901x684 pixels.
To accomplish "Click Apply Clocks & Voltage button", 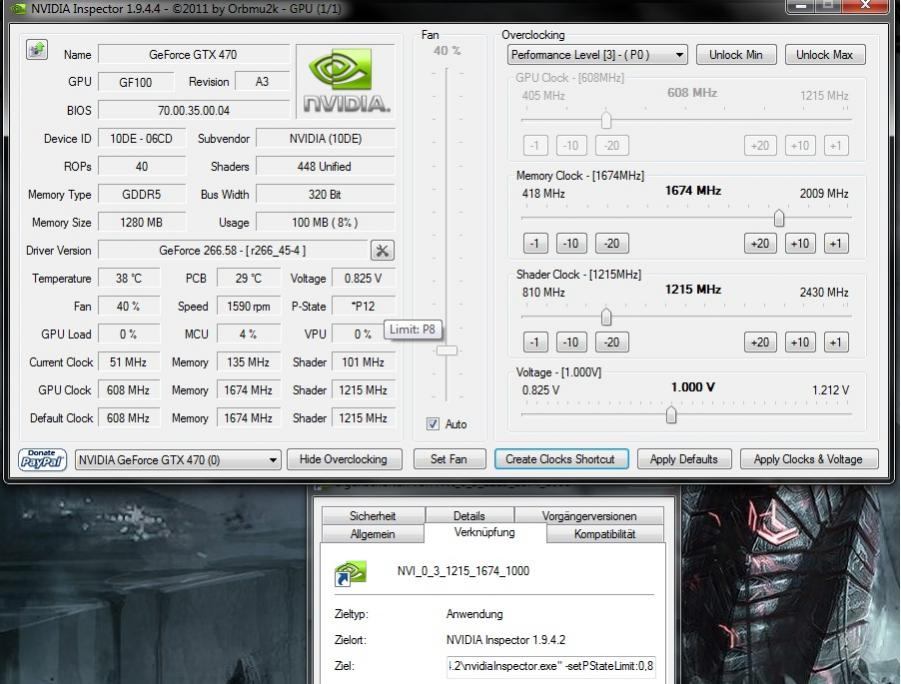I will click(808, 459).
